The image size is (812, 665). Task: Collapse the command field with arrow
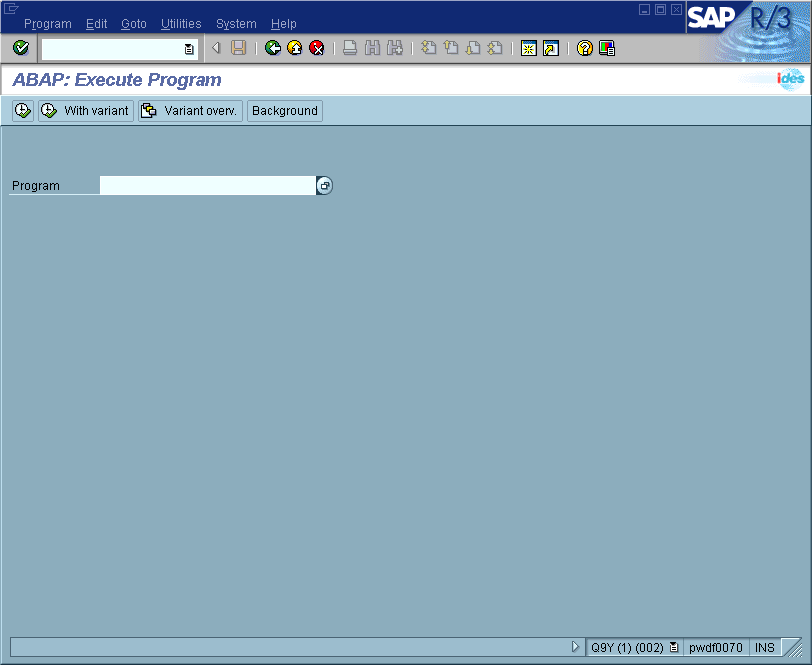[216, 48]
